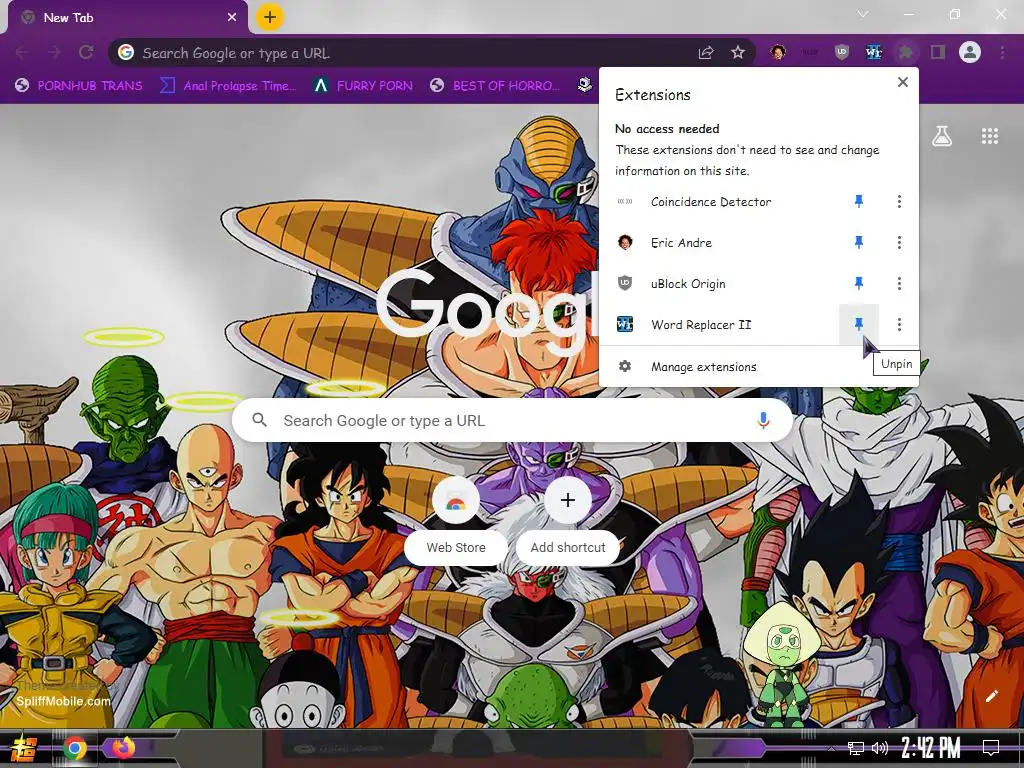Click the share page icon in address bar

pyautogui.click(x=706, y=52)
